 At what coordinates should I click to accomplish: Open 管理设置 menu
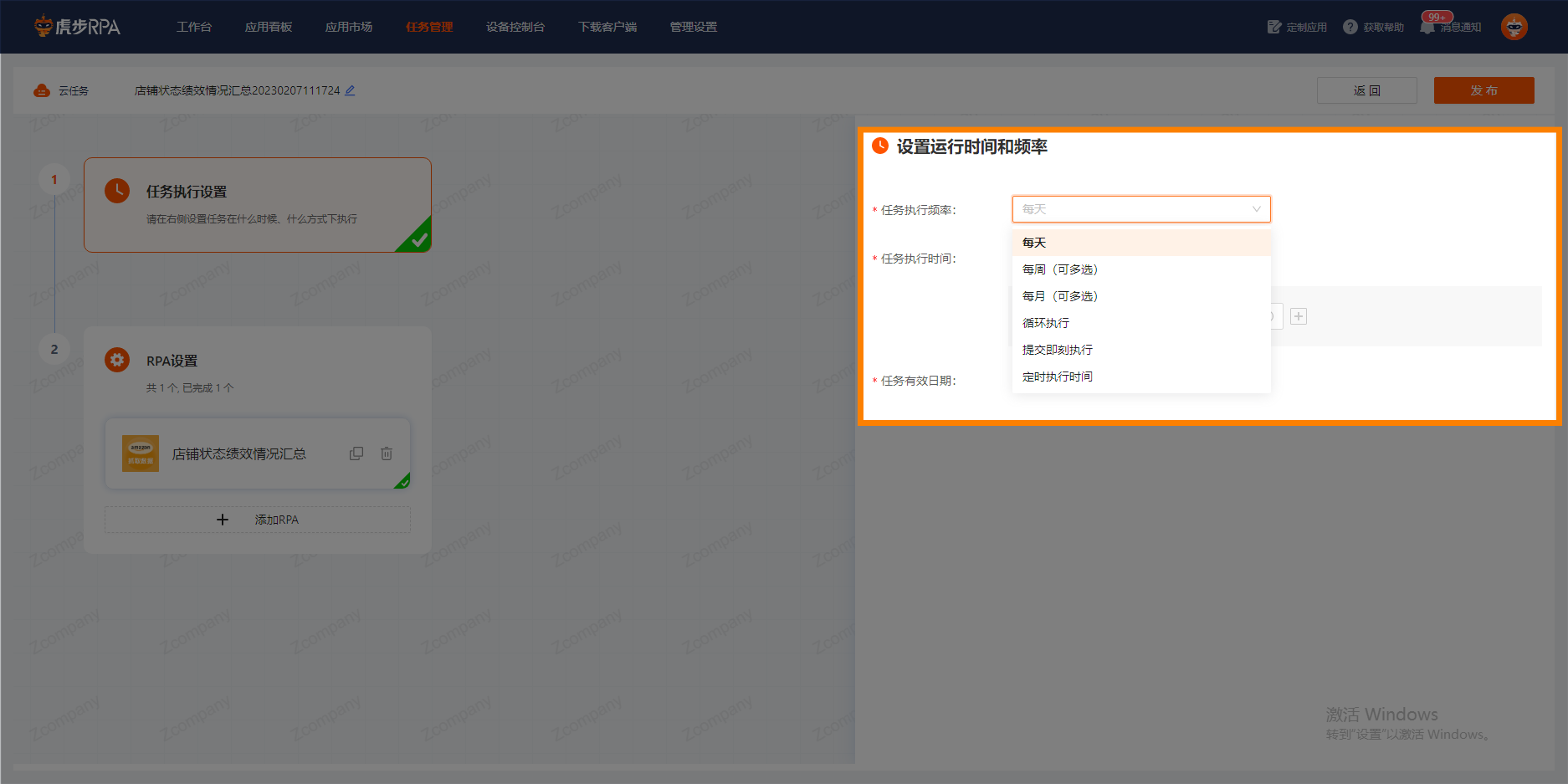(x=694, y=27)
